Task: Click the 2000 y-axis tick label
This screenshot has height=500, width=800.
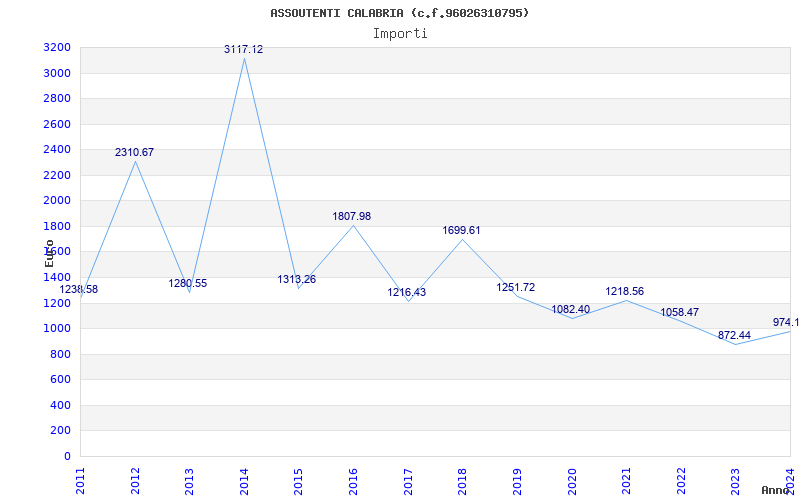Action: [x=57, y=201]
